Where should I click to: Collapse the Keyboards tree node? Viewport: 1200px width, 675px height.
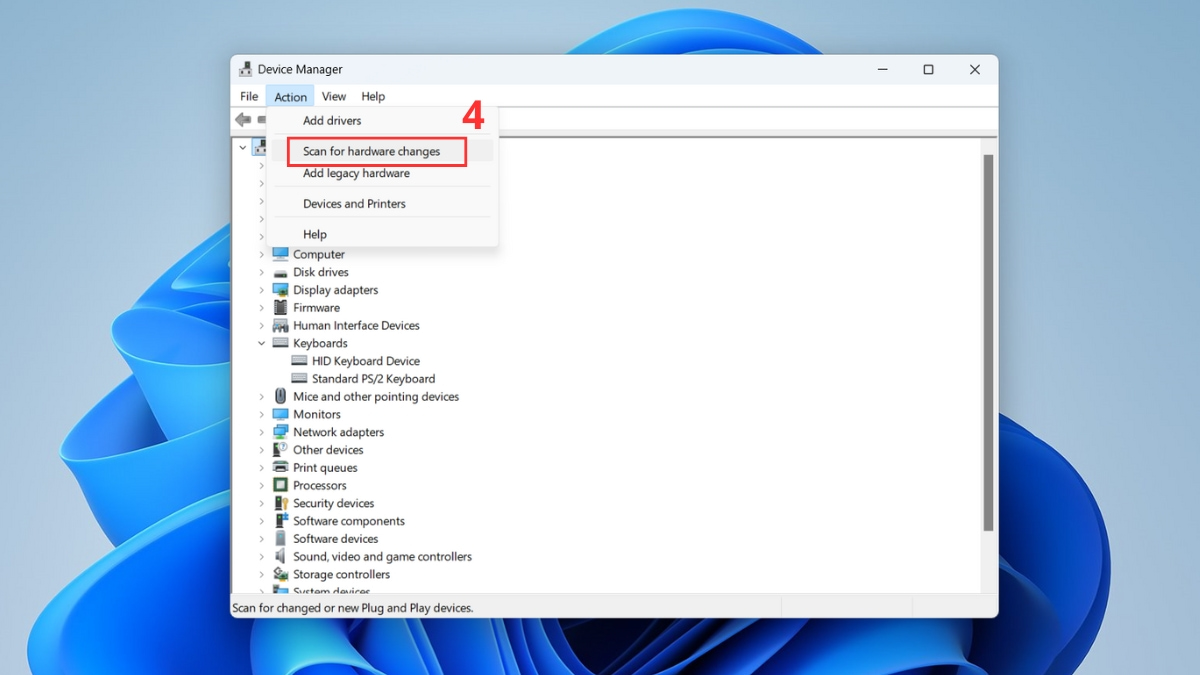coord(261,342)
